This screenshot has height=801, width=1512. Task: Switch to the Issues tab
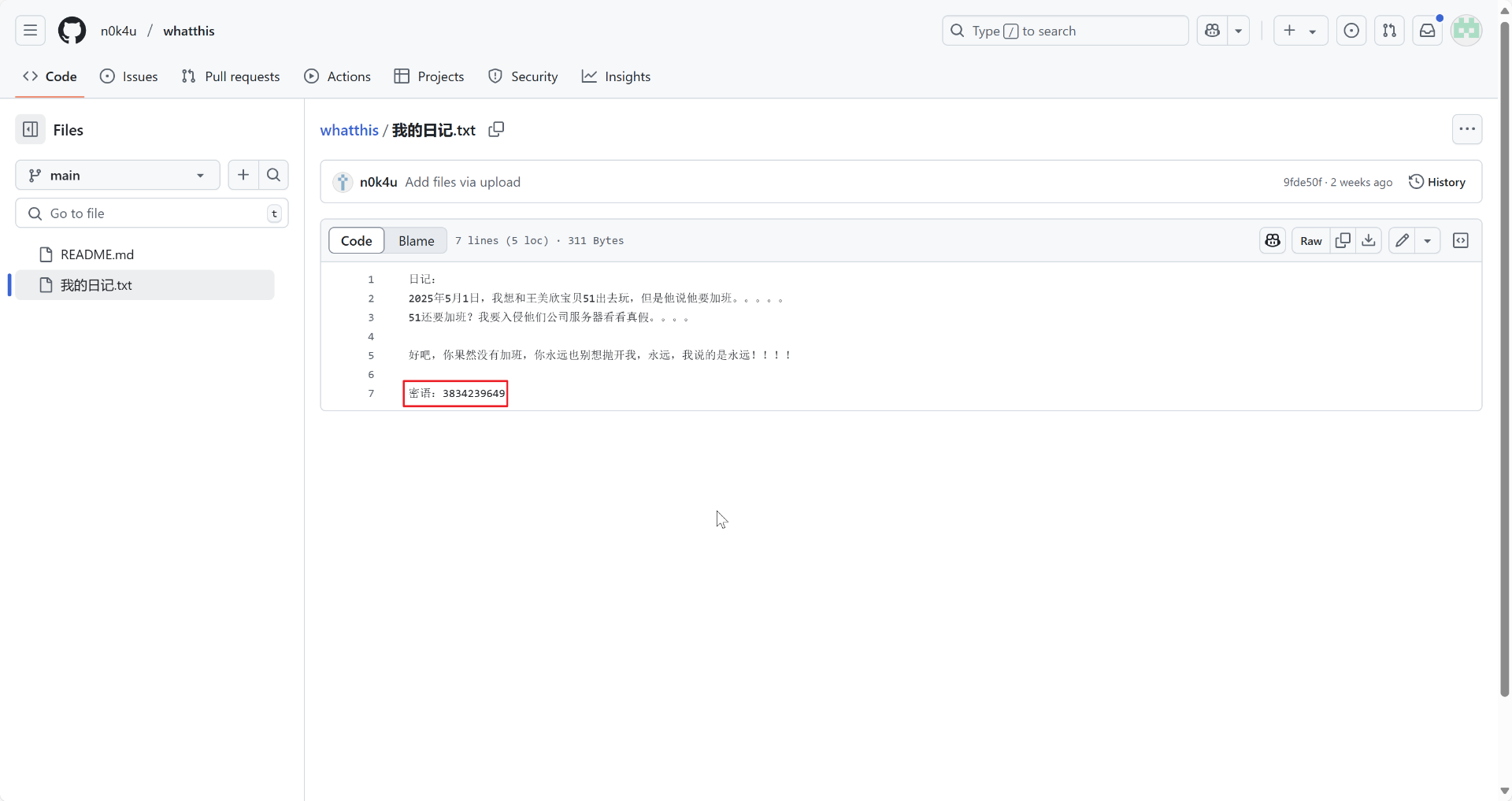click(129, 76)
